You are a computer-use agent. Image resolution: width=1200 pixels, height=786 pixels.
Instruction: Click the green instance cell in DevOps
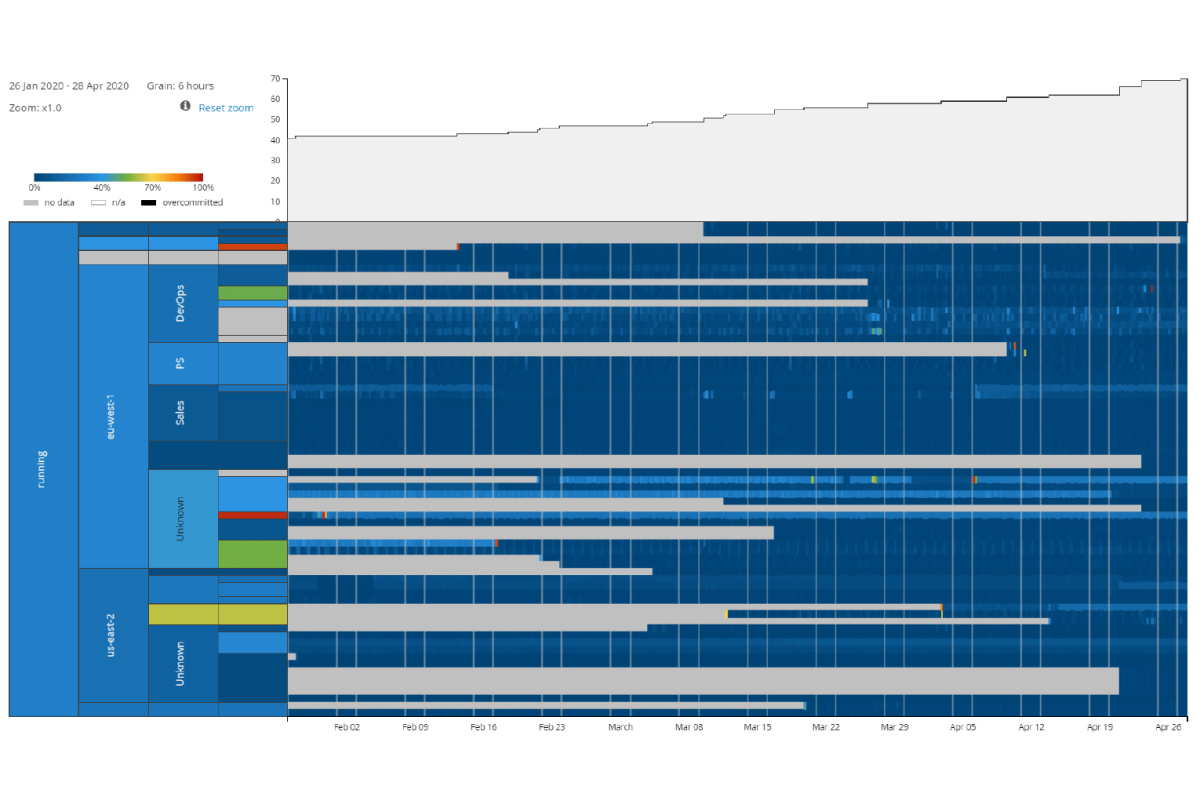click(252, 293)
